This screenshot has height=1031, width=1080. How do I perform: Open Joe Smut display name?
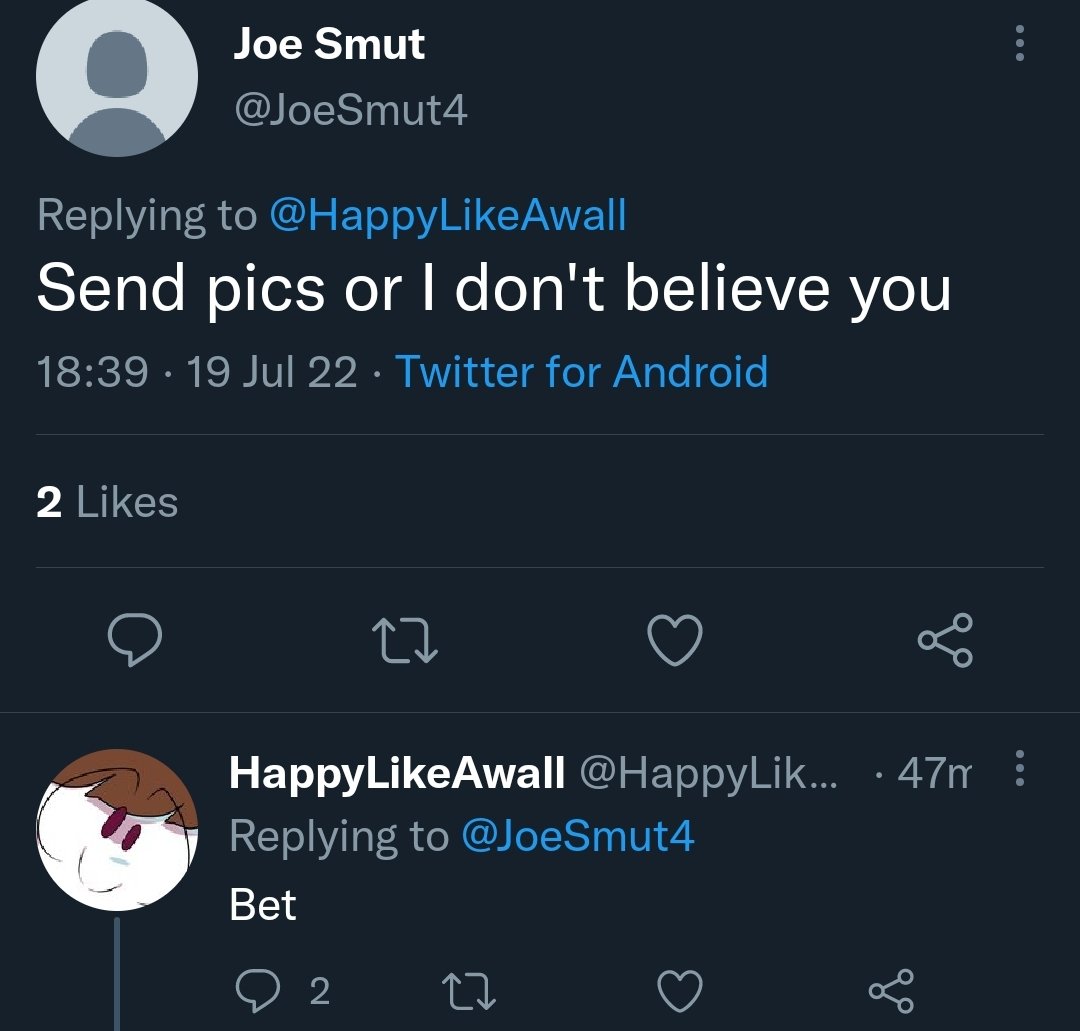click(329, 44)
